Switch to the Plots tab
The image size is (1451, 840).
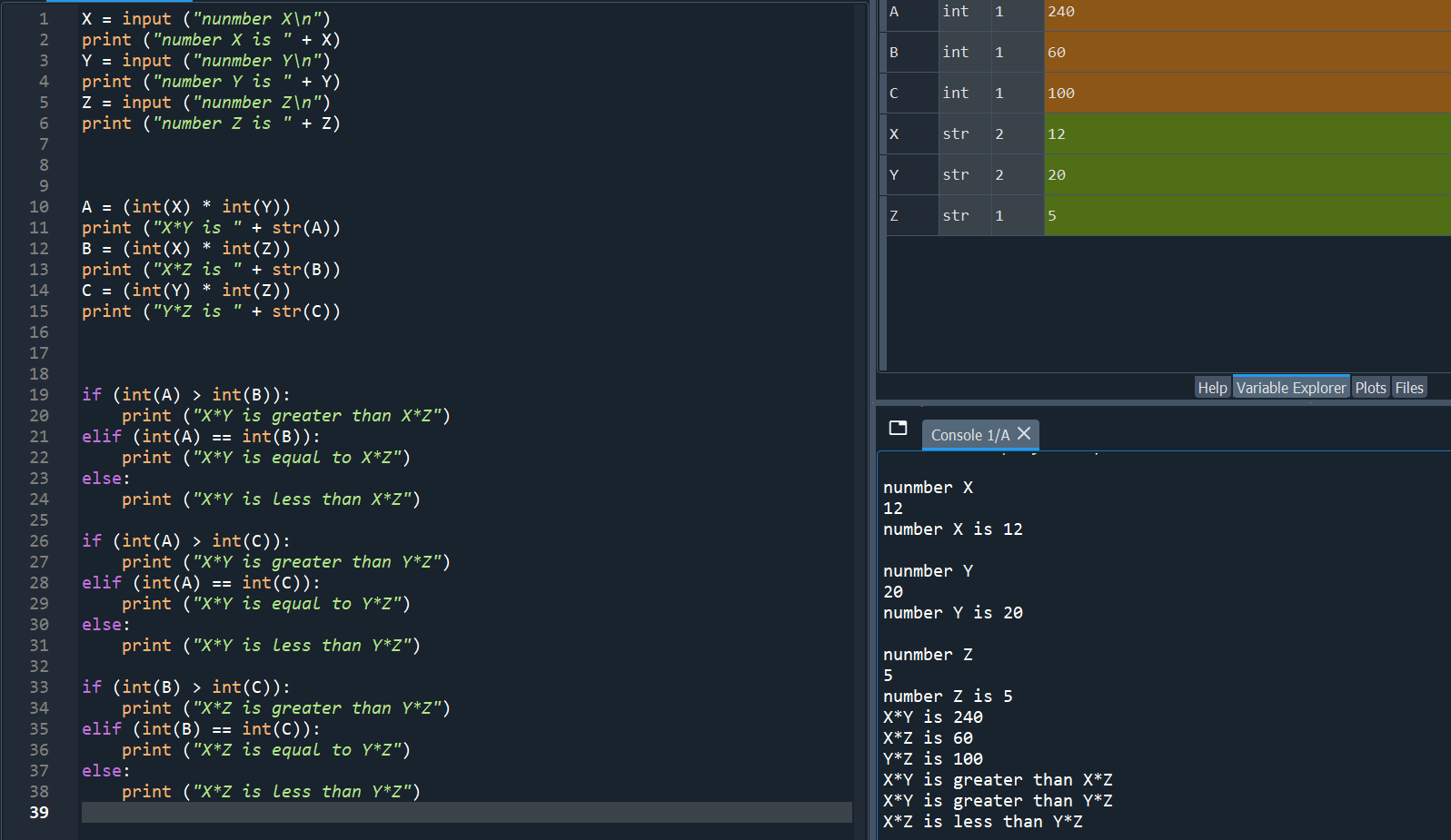coord(1370,388)
